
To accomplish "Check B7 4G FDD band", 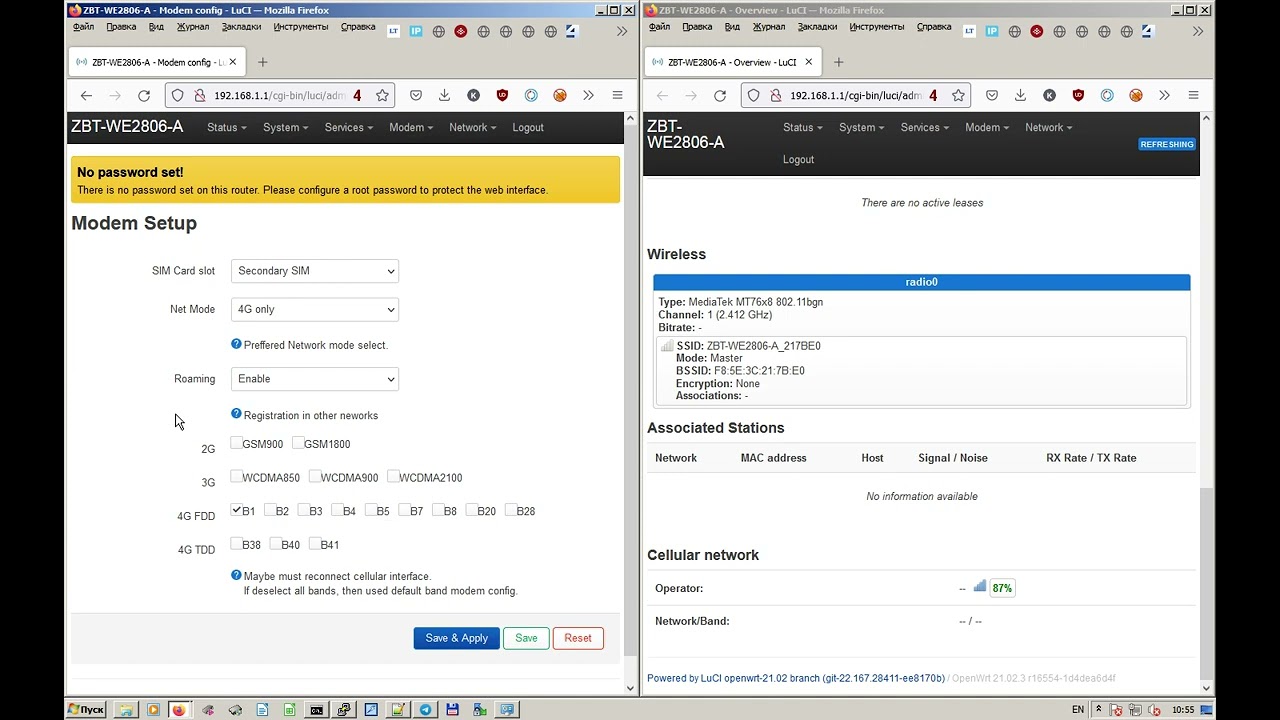I will pyautogui.click(x=404, y=510).
